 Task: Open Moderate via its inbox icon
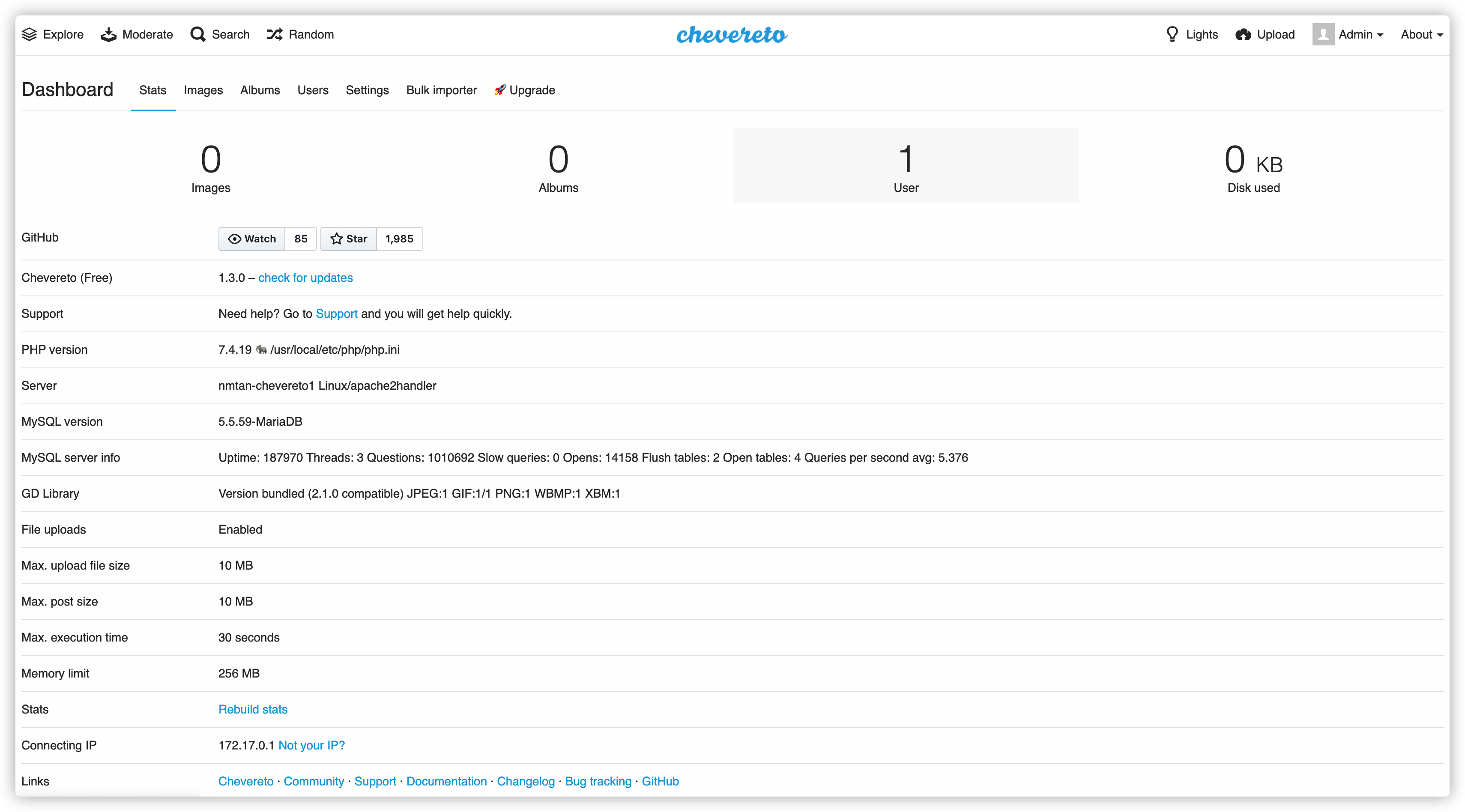109,35
